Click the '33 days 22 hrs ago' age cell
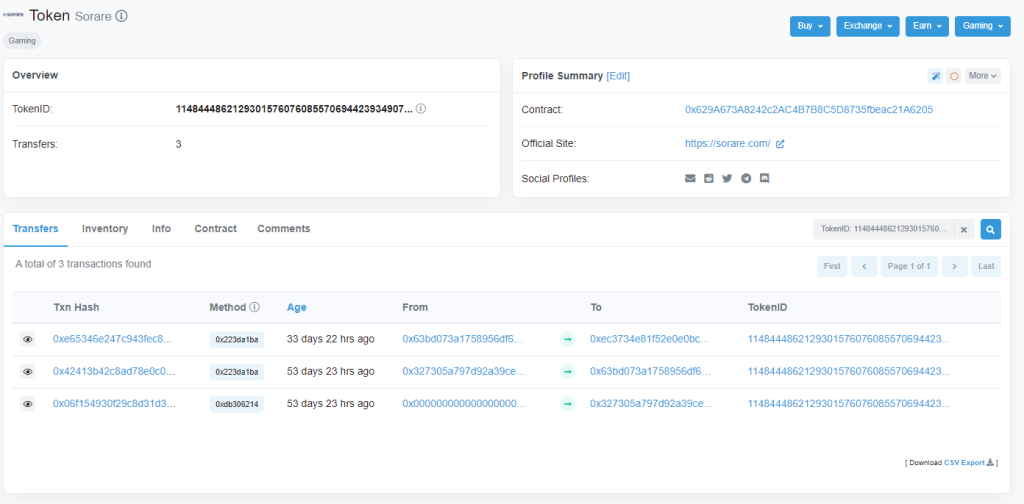Screen dimensions: 1024x504 pos(330,339)
